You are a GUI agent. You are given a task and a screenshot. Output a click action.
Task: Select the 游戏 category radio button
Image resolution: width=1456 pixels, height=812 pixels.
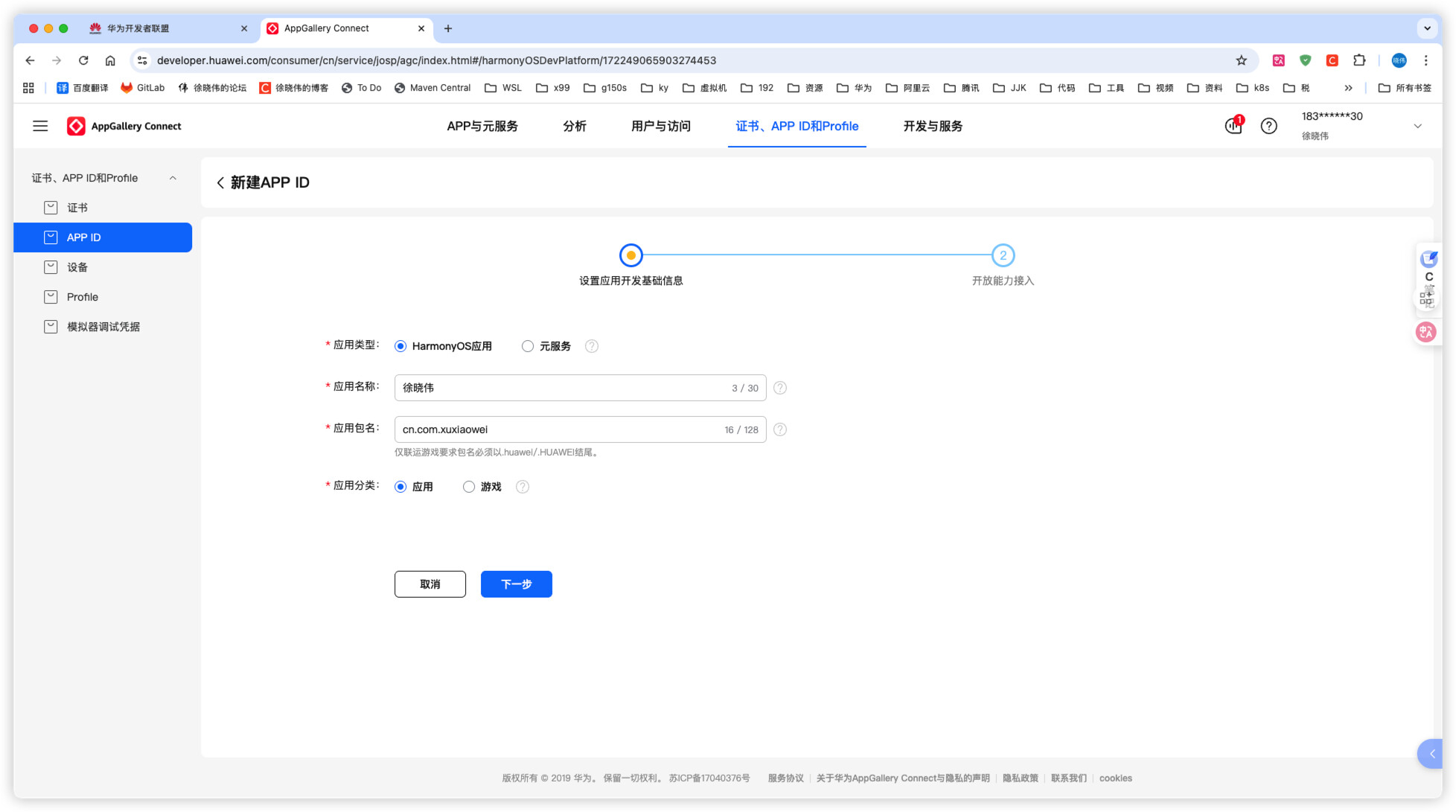(x=469, y=487)
